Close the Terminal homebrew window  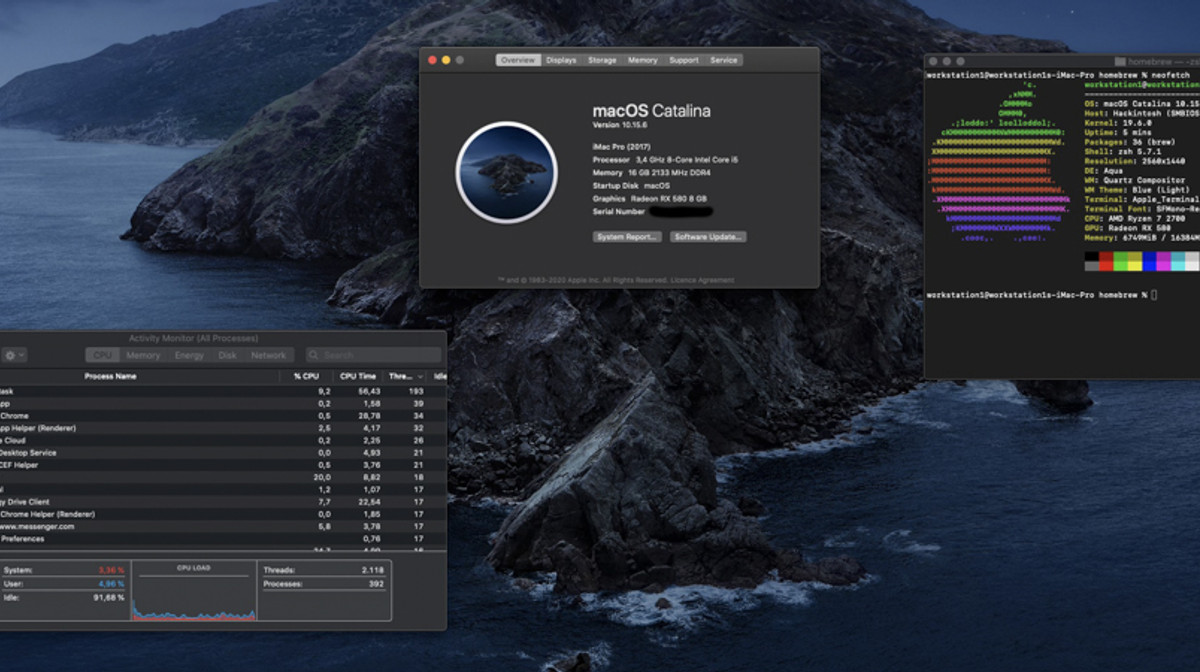pyautogui.click(x=934, y=62)
